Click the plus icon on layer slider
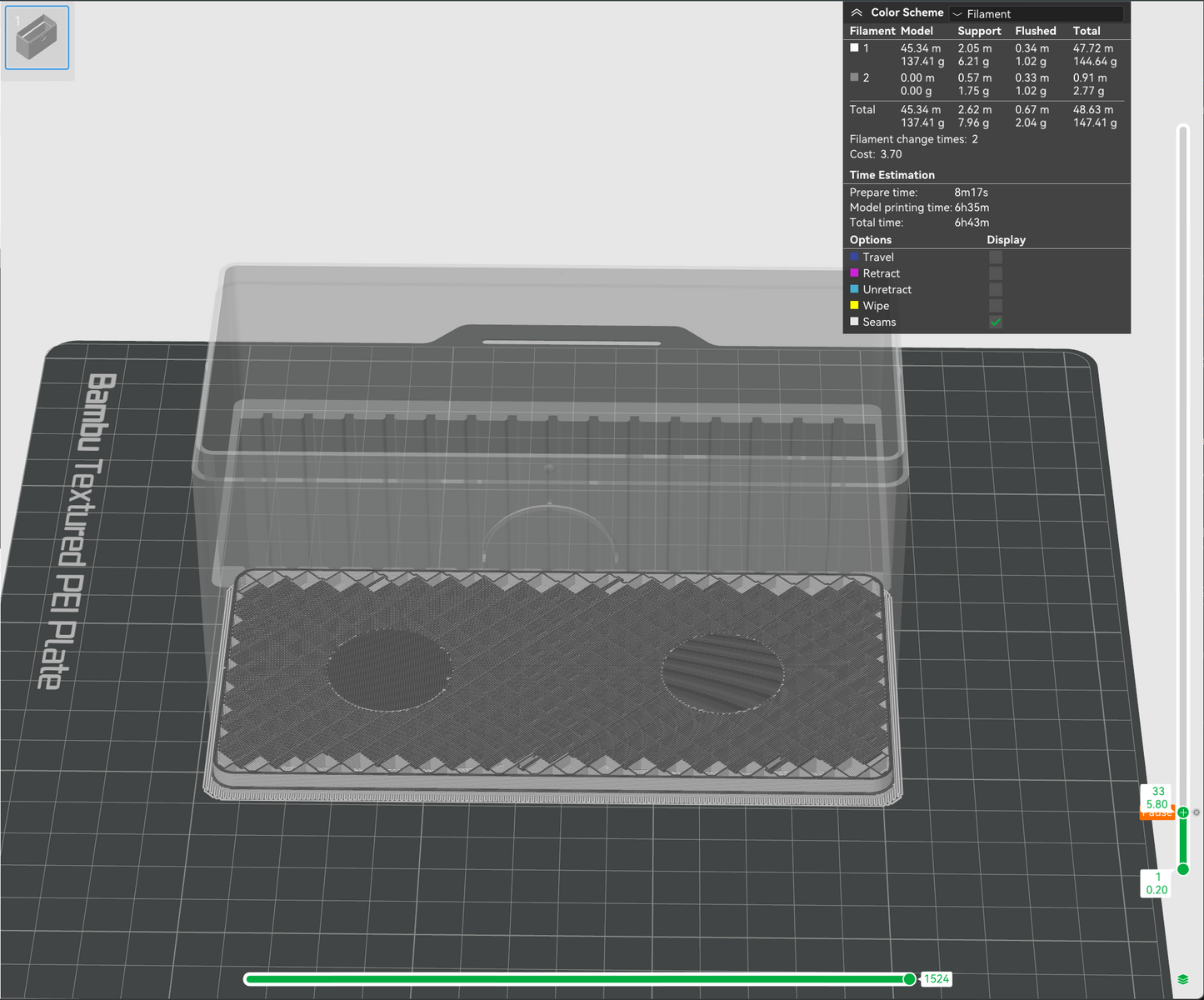 point(1183,812)
